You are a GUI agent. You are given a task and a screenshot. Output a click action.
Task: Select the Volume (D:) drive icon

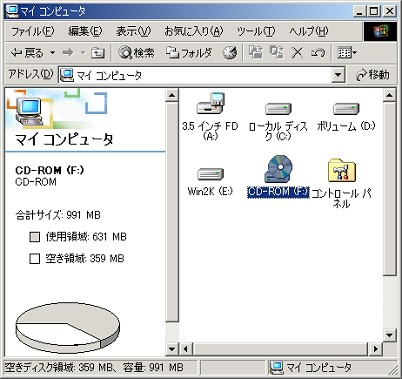coord(346,108)
